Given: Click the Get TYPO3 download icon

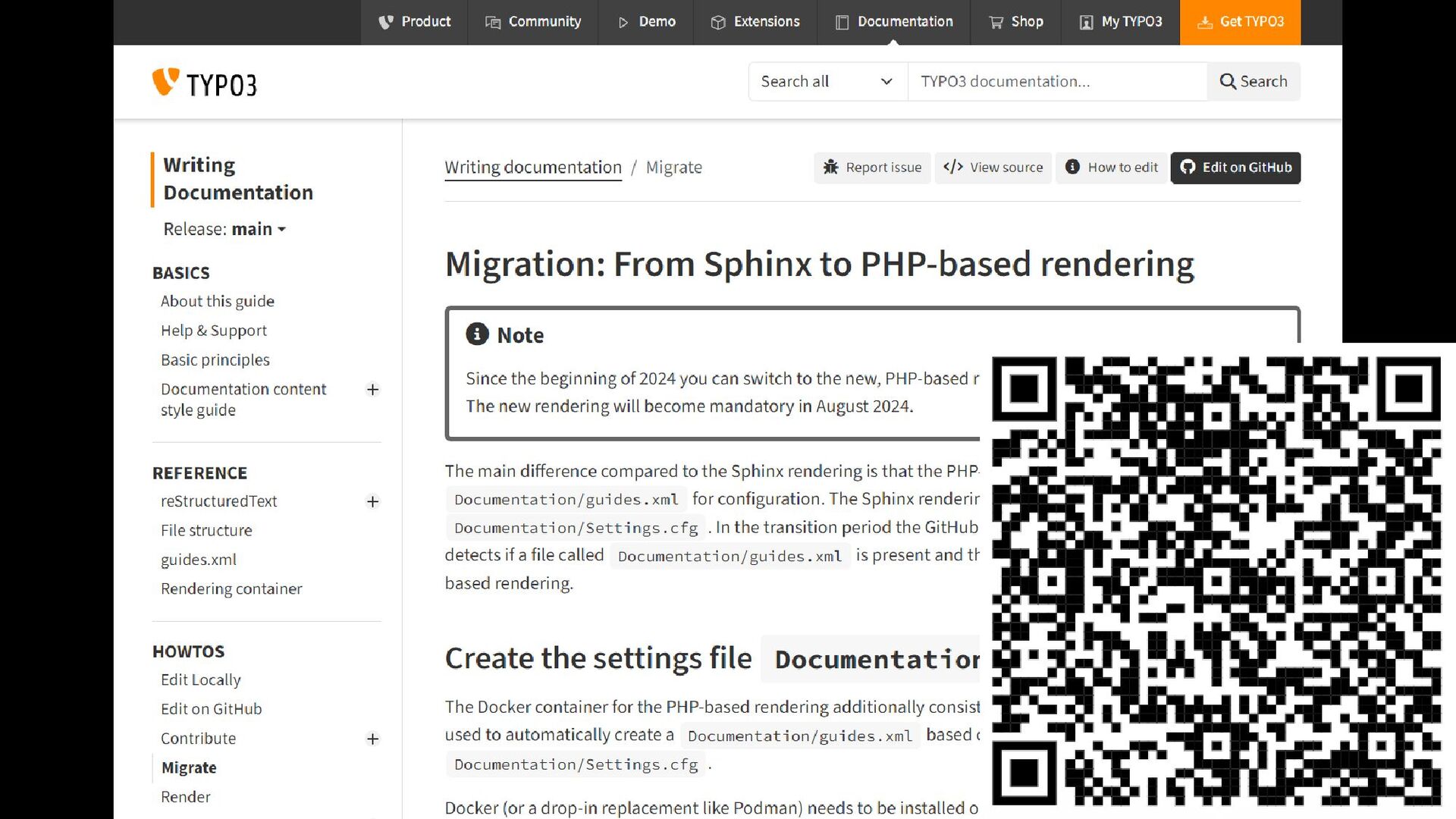Looking at the screenshot, I should [x=1205, y=22].
